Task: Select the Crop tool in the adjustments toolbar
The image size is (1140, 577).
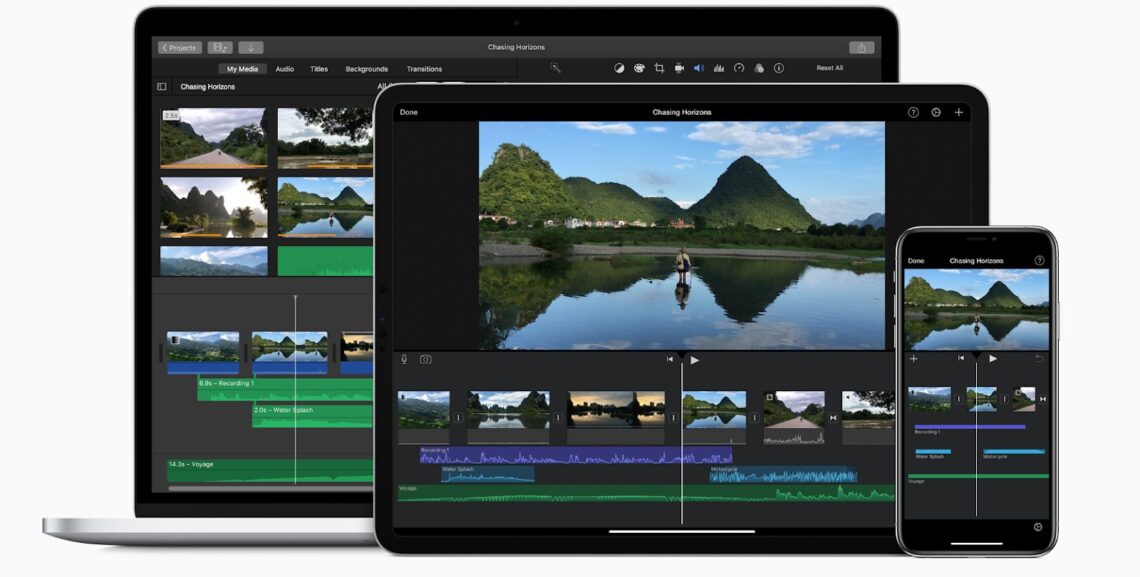Action: [x=659, y=68]
